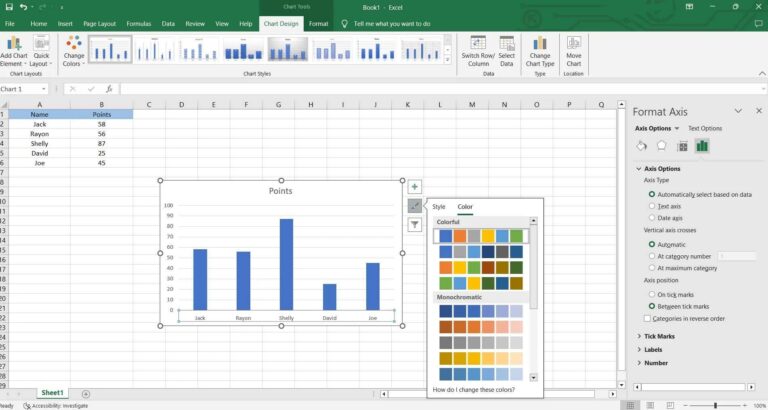Click the zoom slider in status bar

point(716,406)
